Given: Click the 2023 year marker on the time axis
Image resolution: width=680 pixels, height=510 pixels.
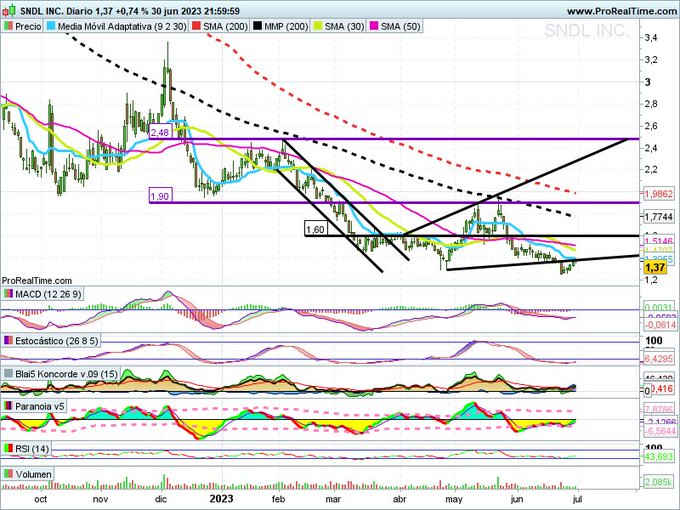Looking at the screenshot, I should click(221, 499).
